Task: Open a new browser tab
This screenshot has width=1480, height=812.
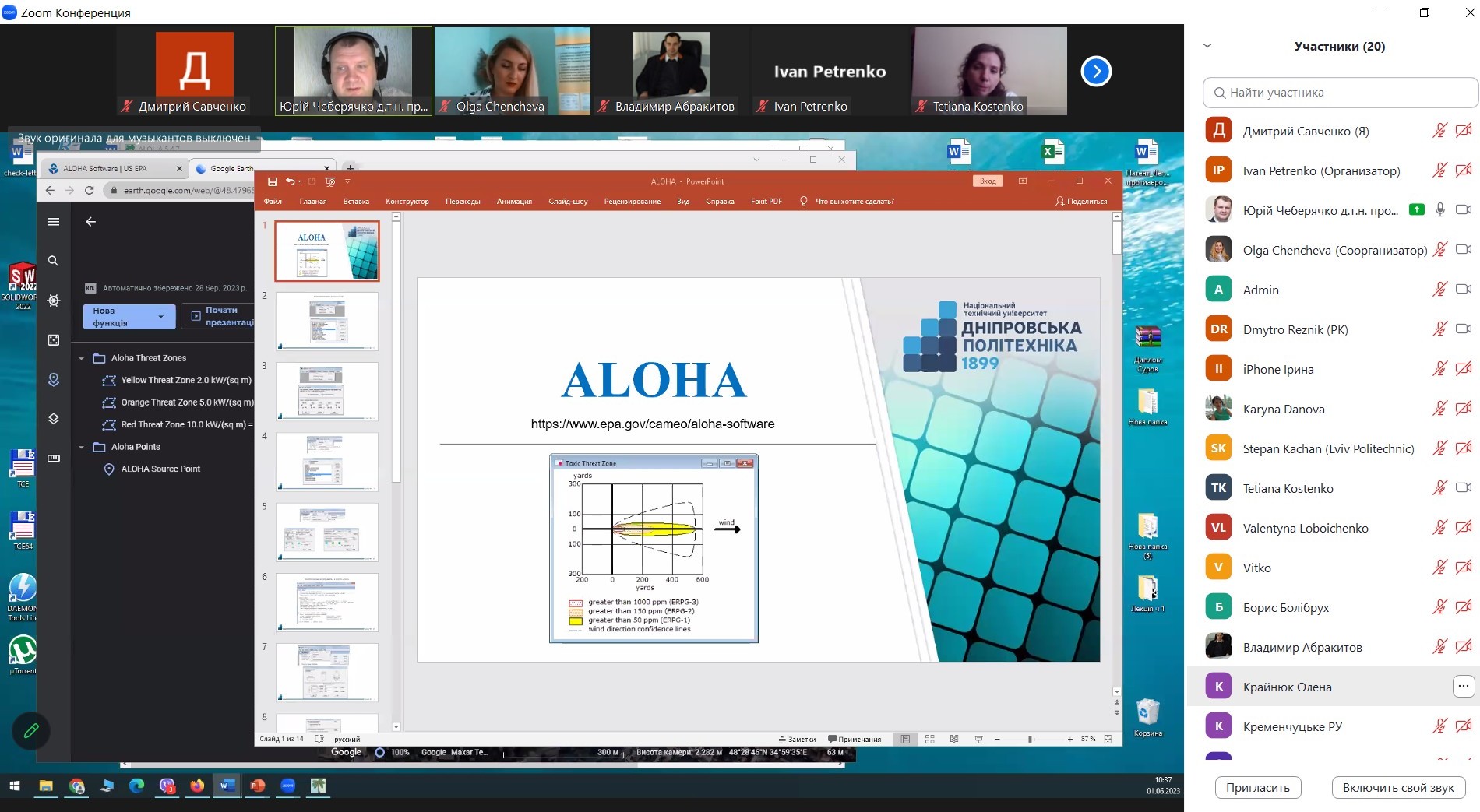Action: [x=350, y=168]
